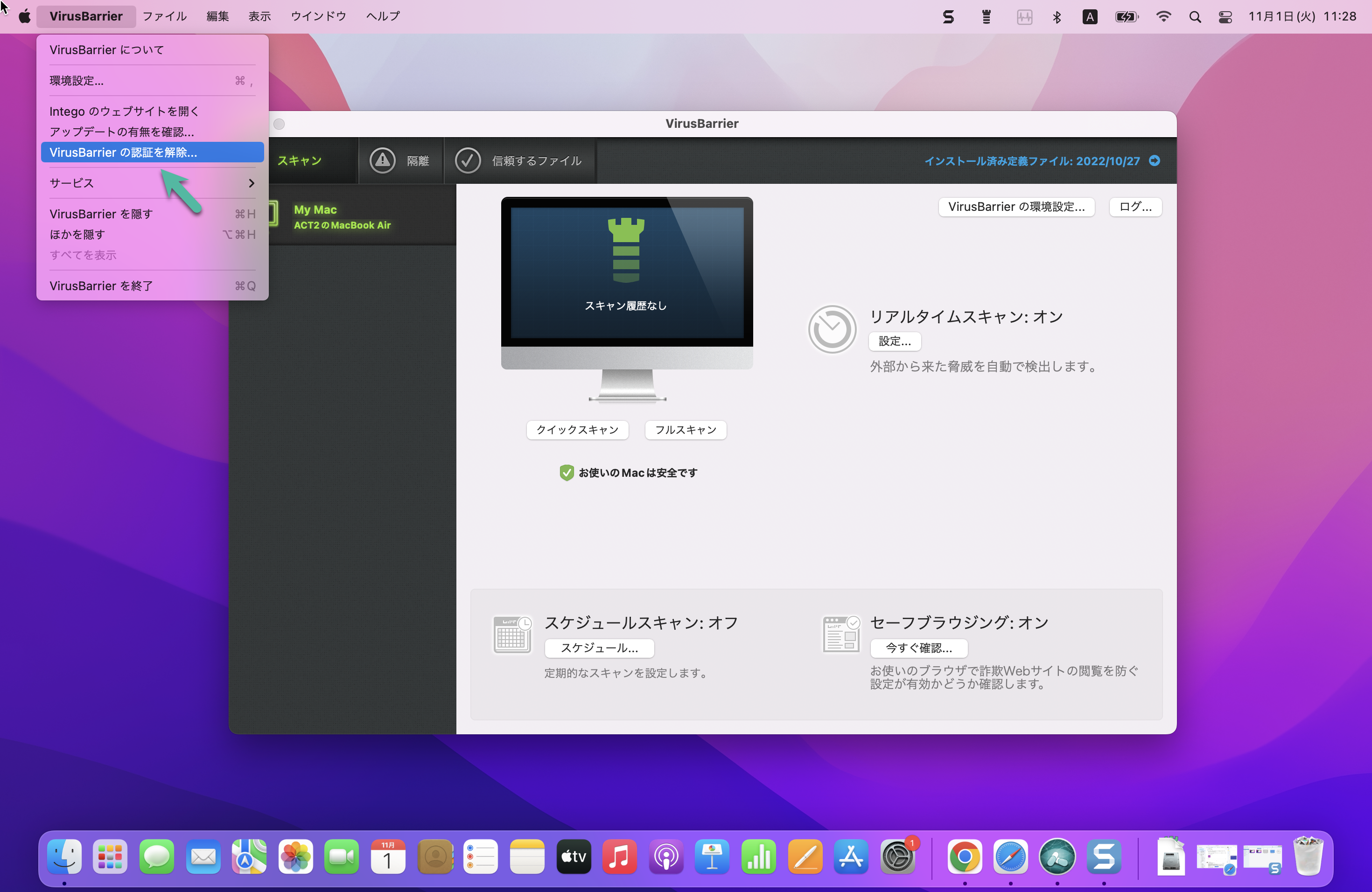Open Numbers from the Dock
The width and height of the screenshot is (1372, 892).
(x=759, y=856)
